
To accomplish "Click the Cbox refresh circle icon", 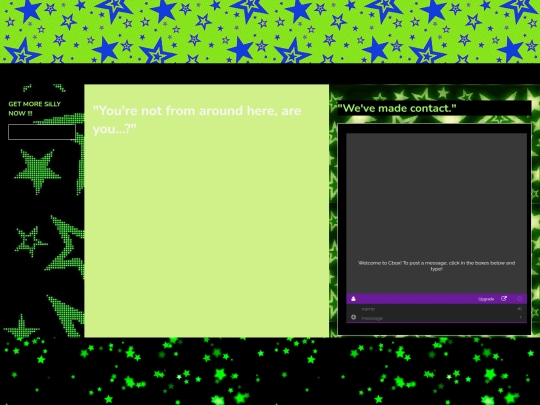I will [x=520, y=299].
